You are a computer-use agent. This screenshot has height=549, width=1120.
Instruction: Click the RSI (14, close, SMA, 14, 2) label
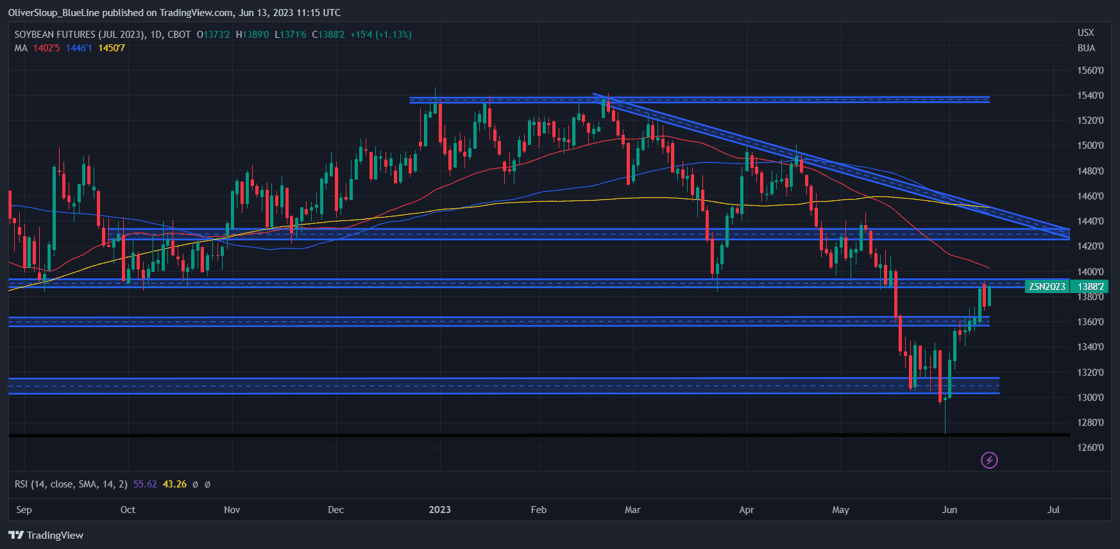[71, 484]
